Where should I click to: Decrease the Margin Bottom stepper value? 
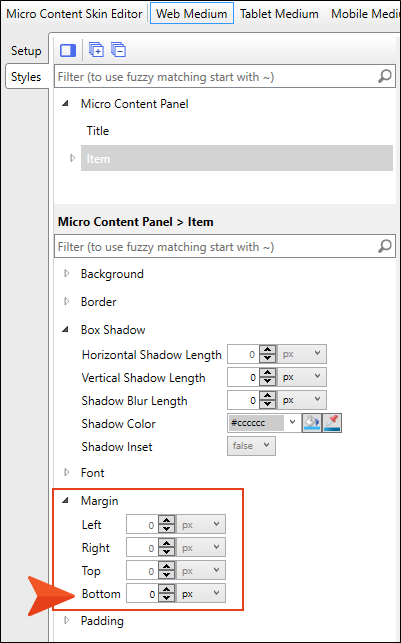point(166,598)
